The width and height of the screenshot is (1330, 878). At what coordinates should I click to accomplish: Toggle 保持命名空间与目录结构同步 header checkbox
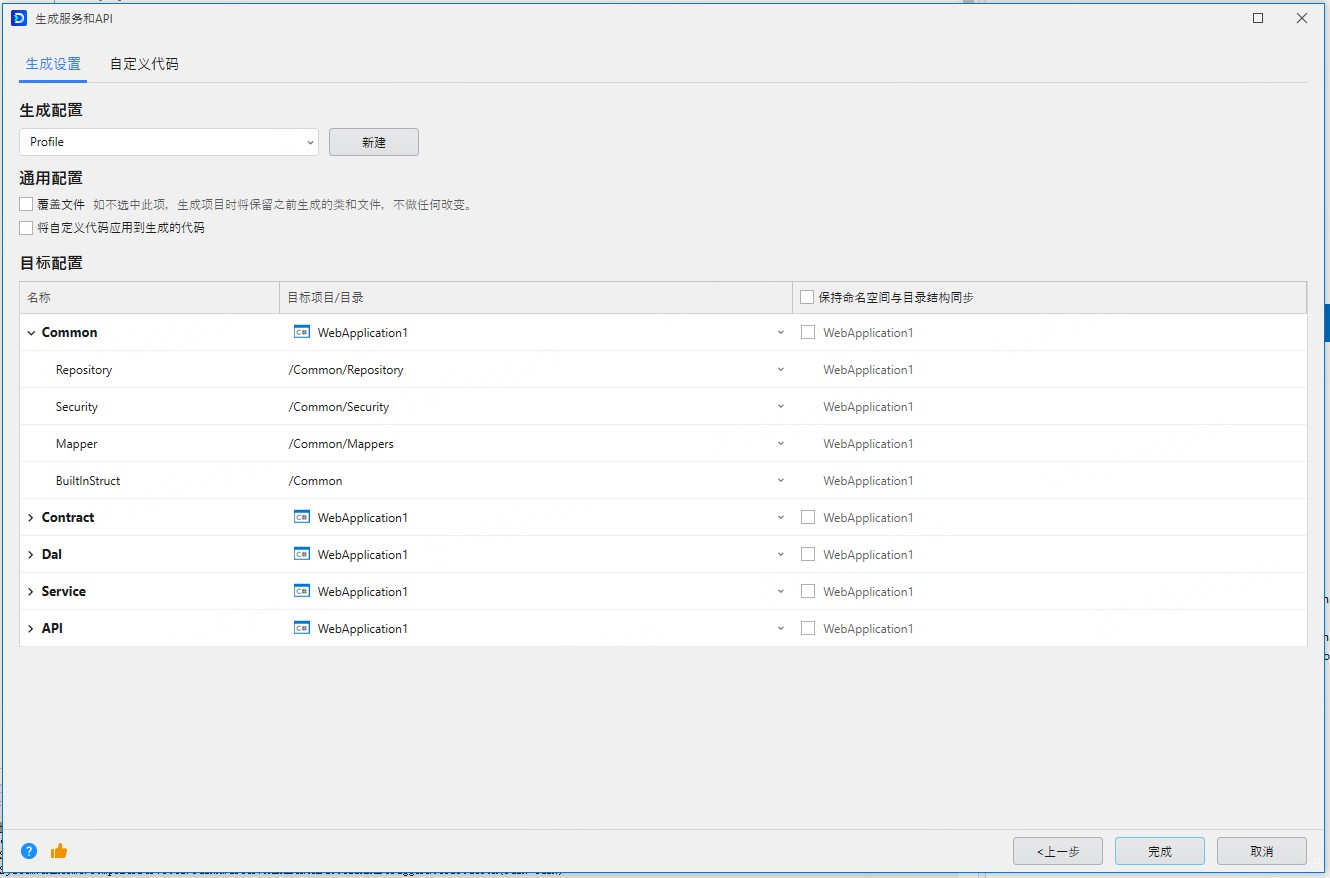[x=807, y=297]
